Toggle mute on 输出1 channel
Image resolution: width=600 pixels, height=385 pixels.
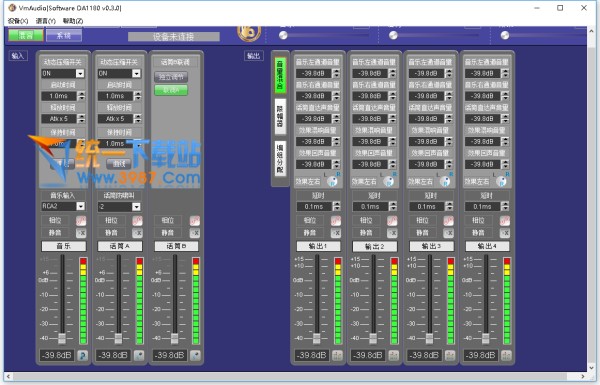click(x=336, y=233)
